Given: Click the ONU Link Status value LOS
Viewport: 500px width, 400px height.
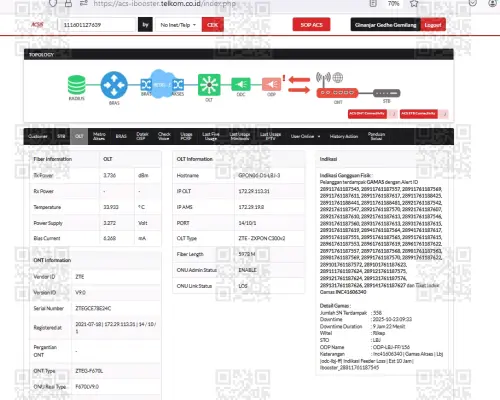Looking at the screenshot, I should pos(243,286).
